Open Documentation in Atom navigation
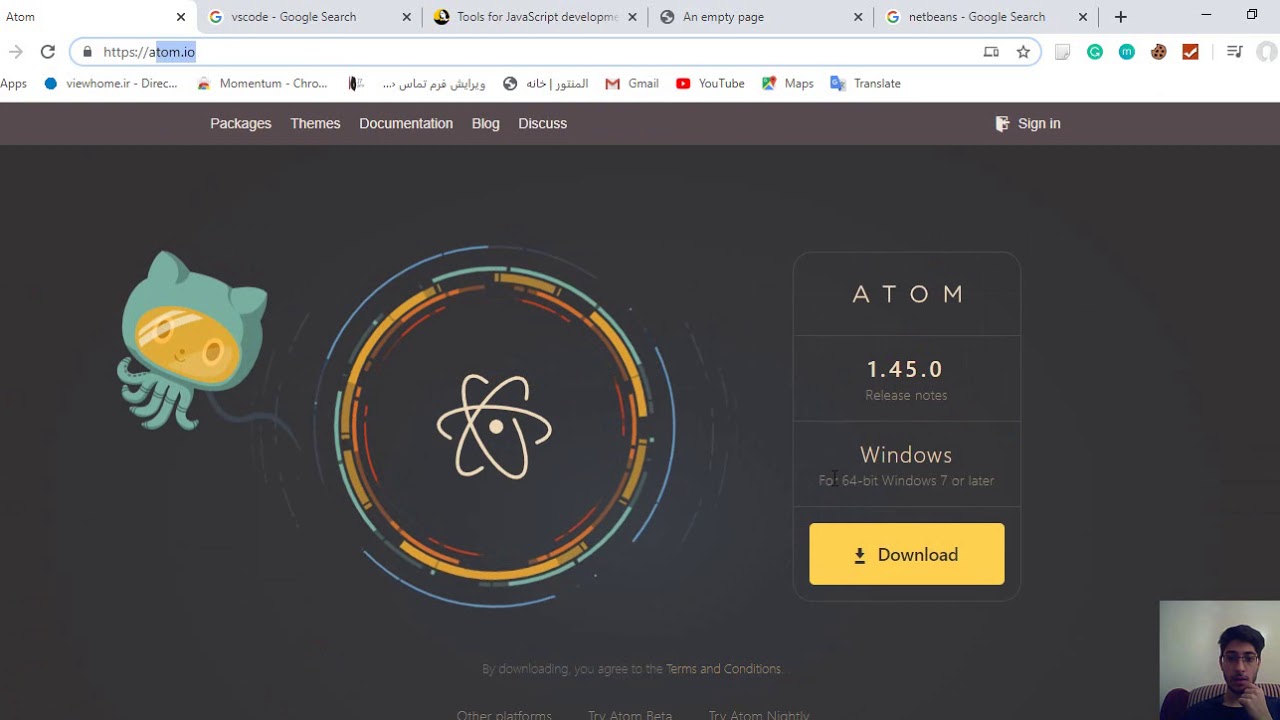 click(406, 124)
